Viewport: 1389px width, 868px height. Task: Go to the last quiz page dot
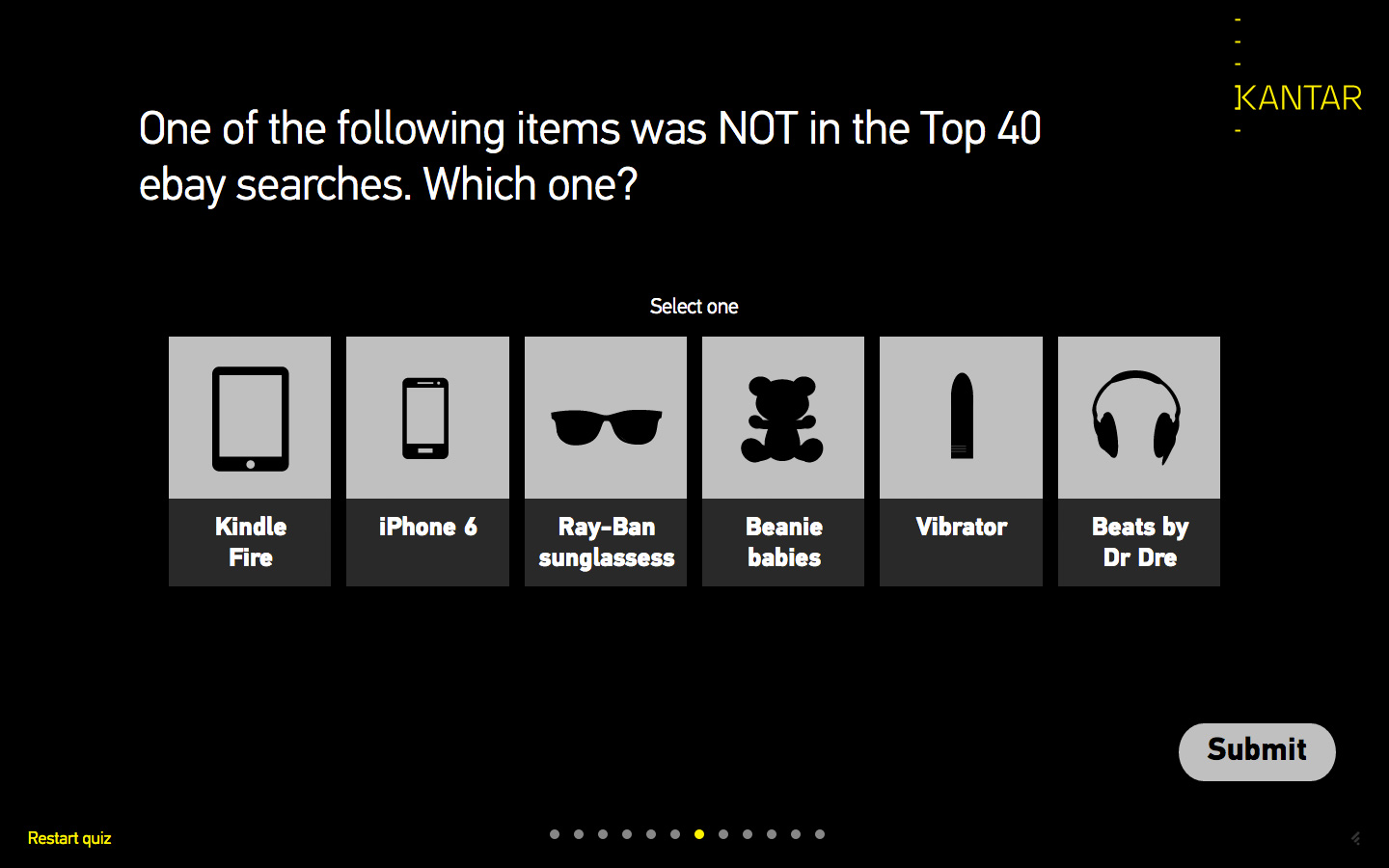point(820,834)
